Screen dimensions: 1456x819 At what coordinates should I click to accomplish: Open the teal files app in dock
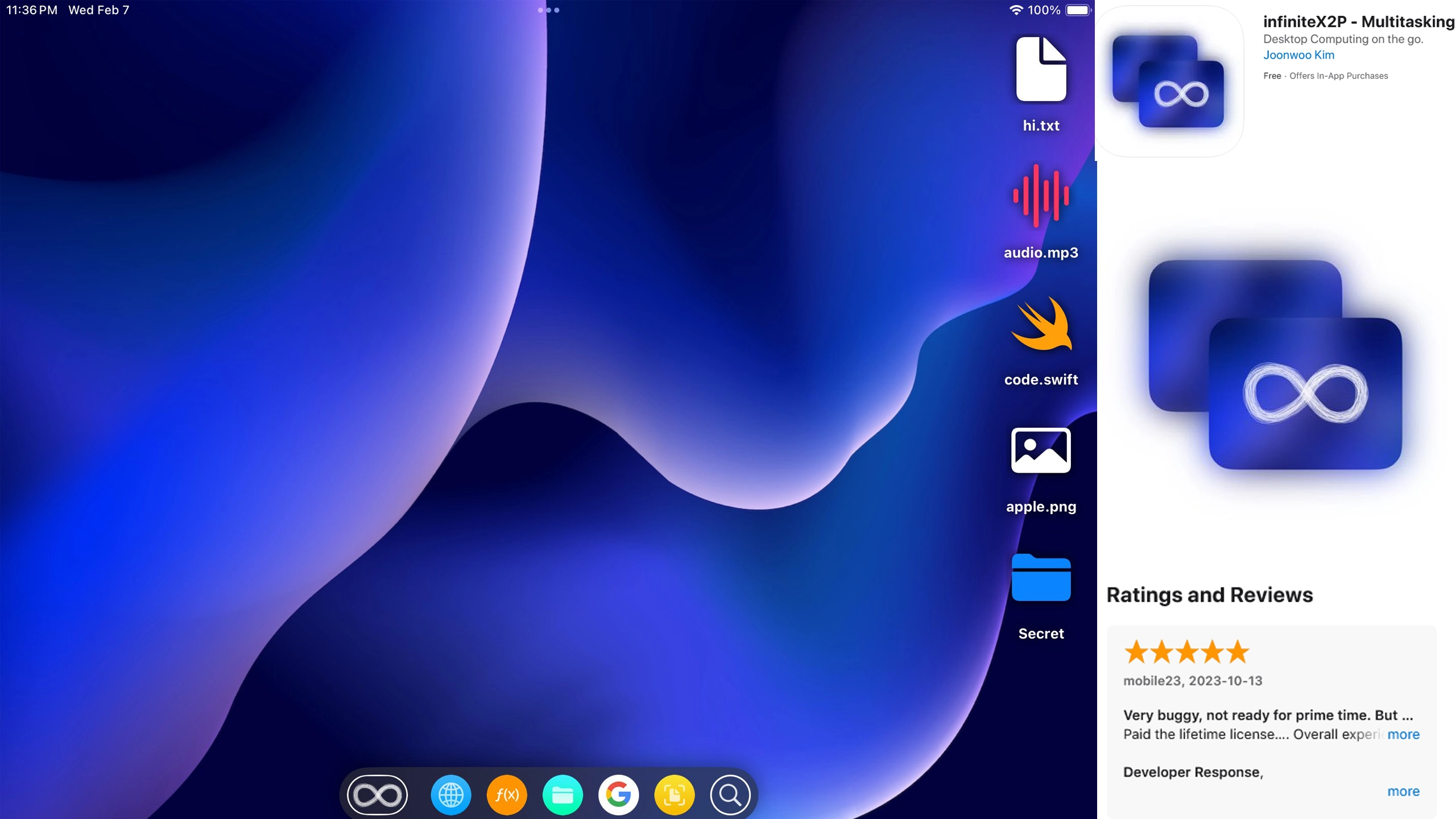pos(562,795)
